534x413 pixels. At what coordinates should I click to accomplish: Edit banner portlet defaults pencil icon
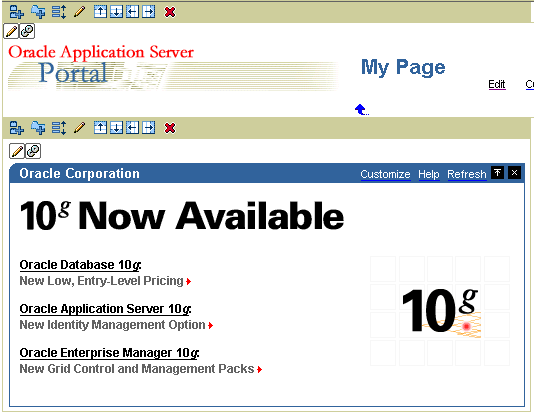click(11, 31)
